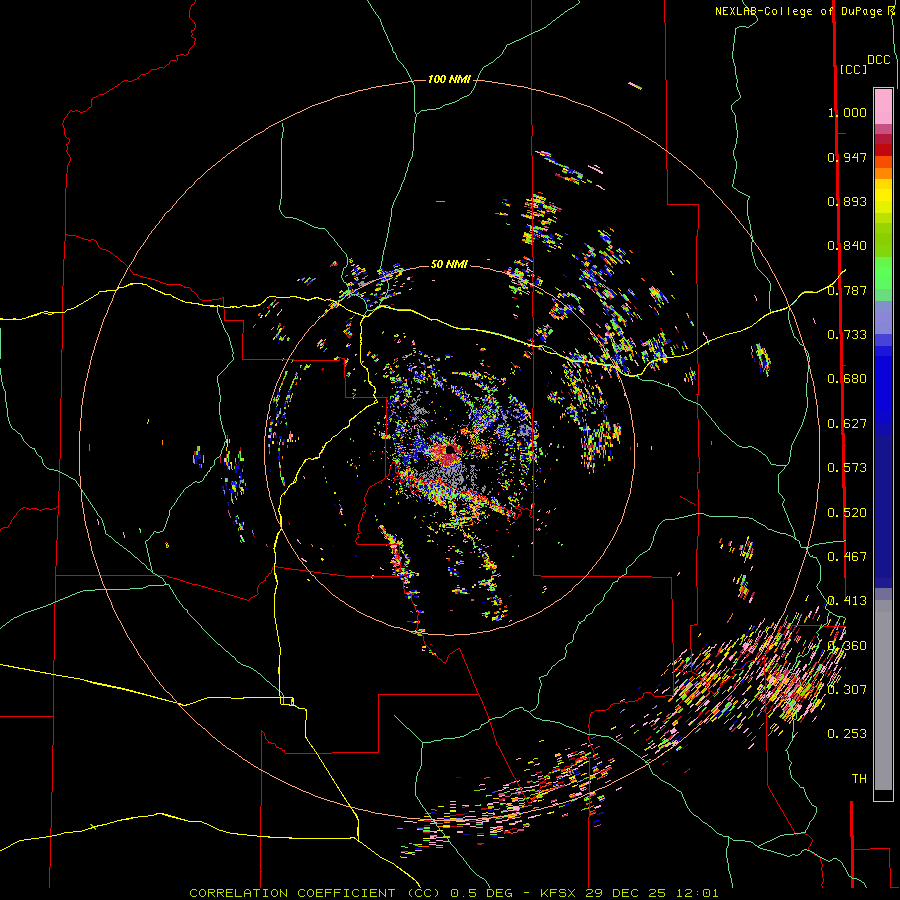Viewport: 900px width, 900px height.
Task: Pick the red segment of the color bar
Action: coord(883,150)
